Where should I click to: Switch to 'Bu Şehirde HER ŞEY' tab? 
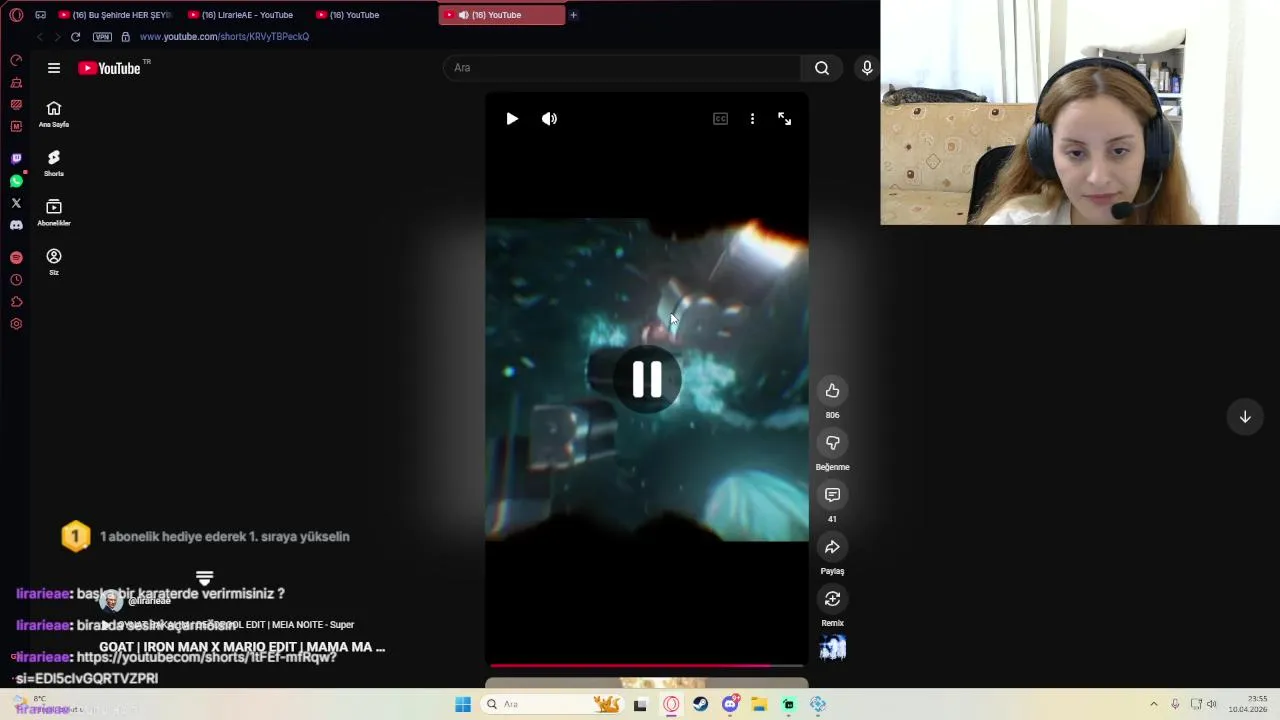(x=116, y=15)
